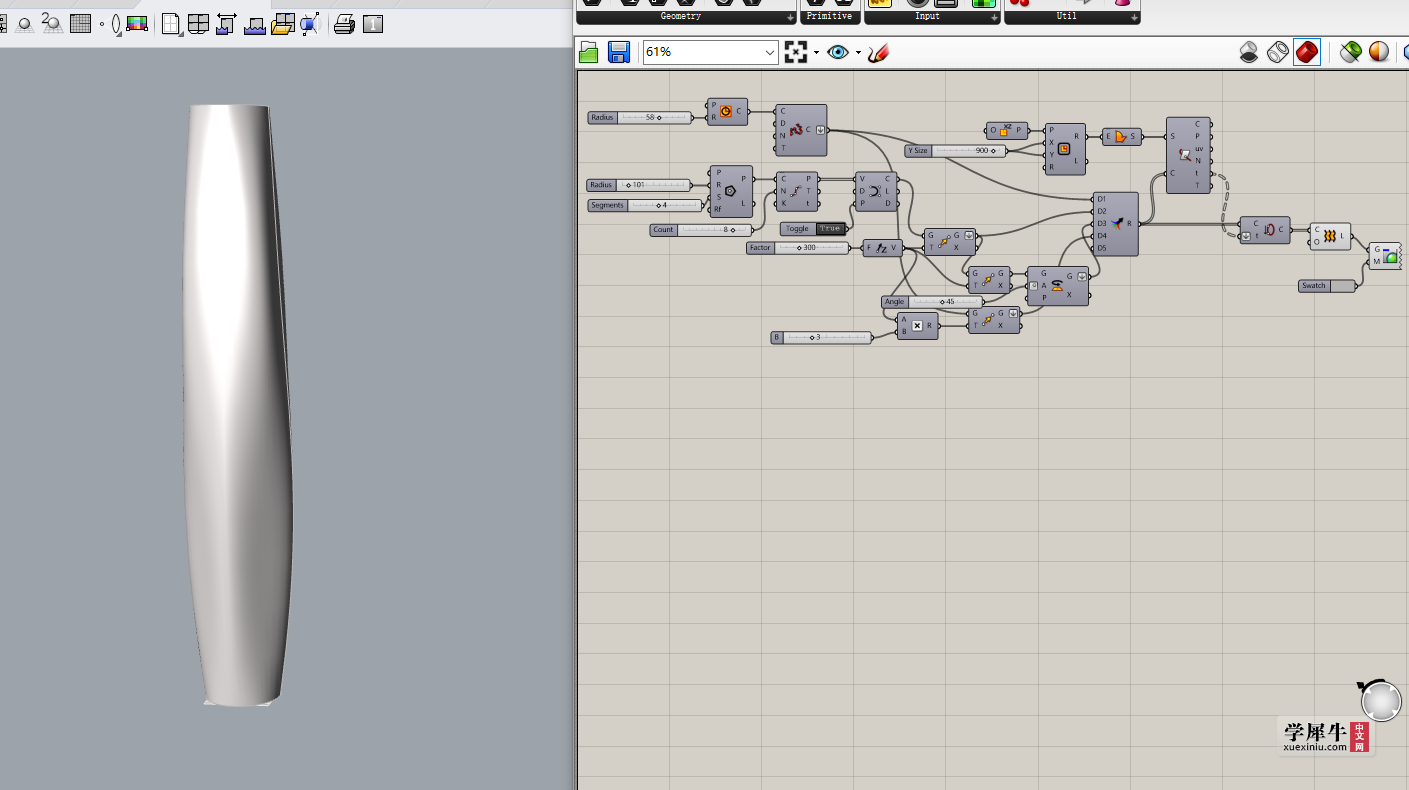Click the Swatch color component
The height and width of the screenshot is (790, 1409).
pyautogui.click(x=1328, y=286)
